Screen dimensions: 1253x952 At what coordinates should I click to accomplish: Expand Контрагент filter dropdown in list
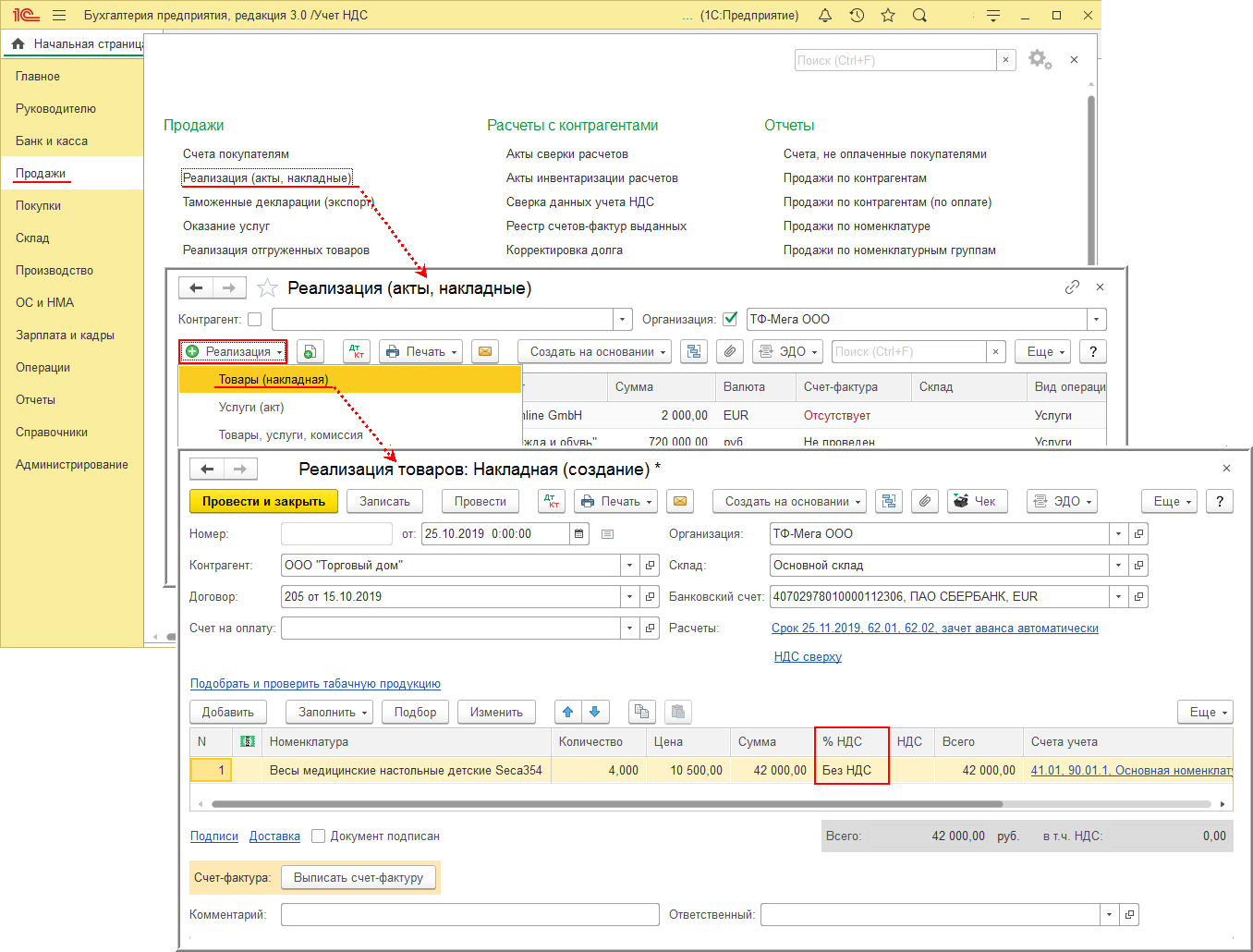tap(623, 319)
